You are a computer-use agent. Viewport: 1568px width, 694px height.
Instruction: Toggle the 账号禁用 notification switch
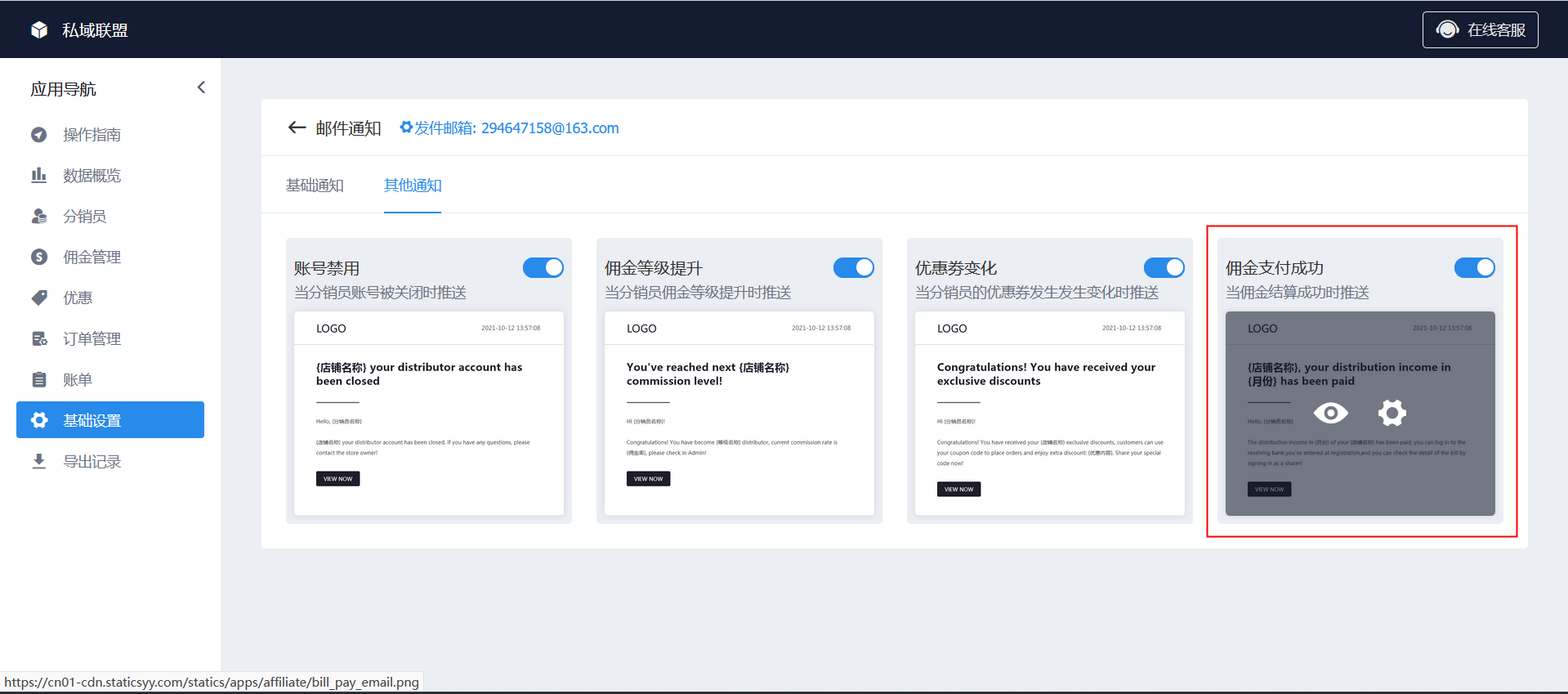point(543,267)
